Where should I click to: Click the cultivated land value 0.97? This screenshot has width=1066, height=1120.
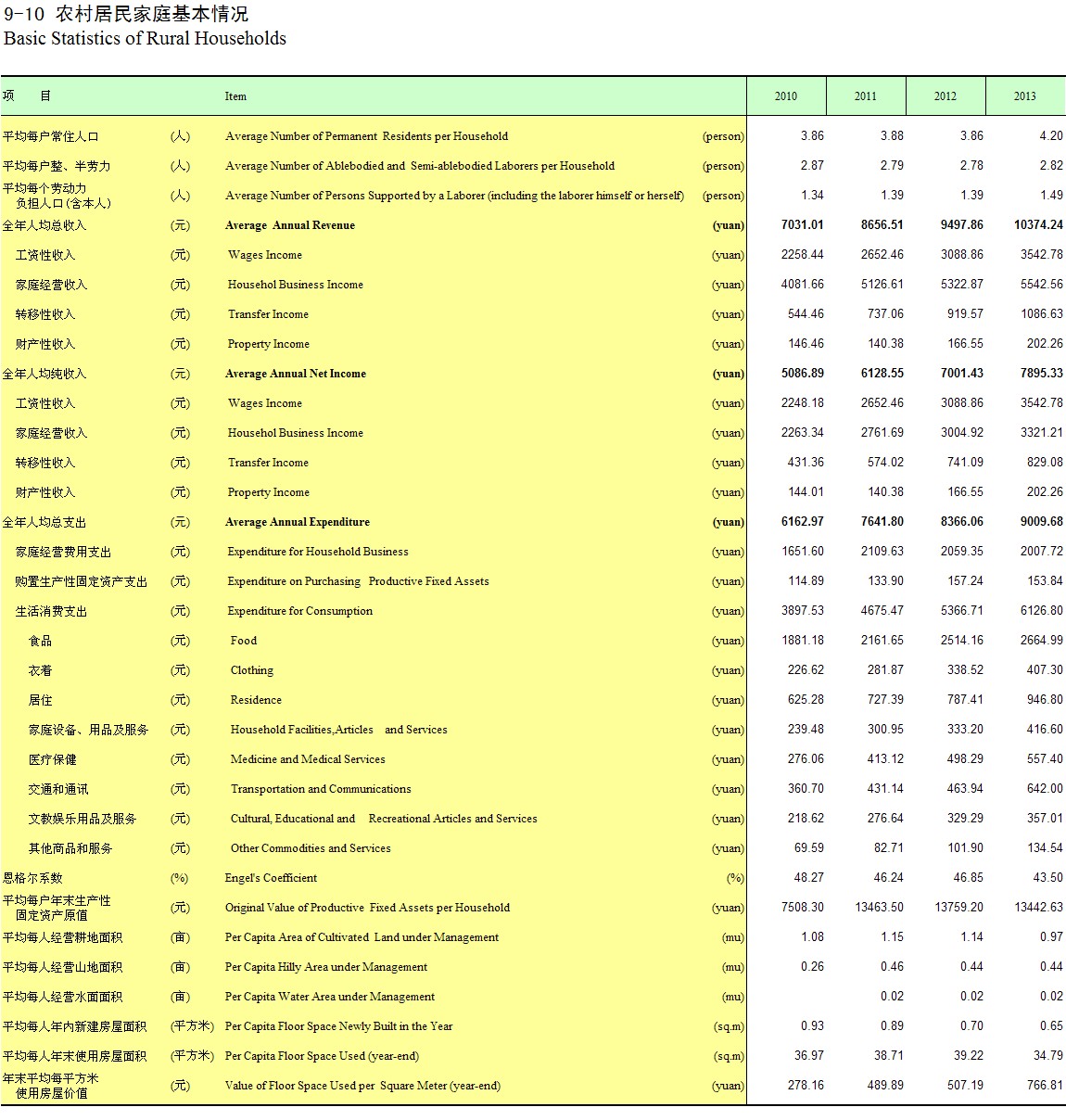pos(1051,937)
